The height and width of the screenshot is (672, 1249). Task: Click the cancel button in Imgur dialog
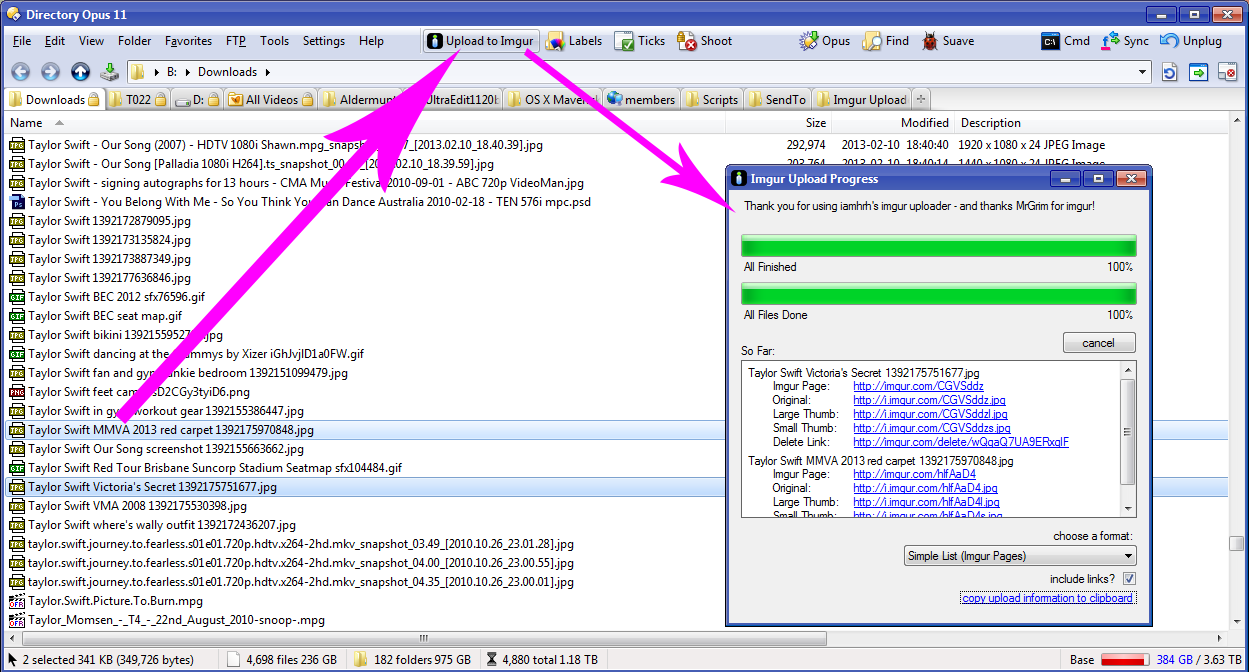coord(1099,343)
